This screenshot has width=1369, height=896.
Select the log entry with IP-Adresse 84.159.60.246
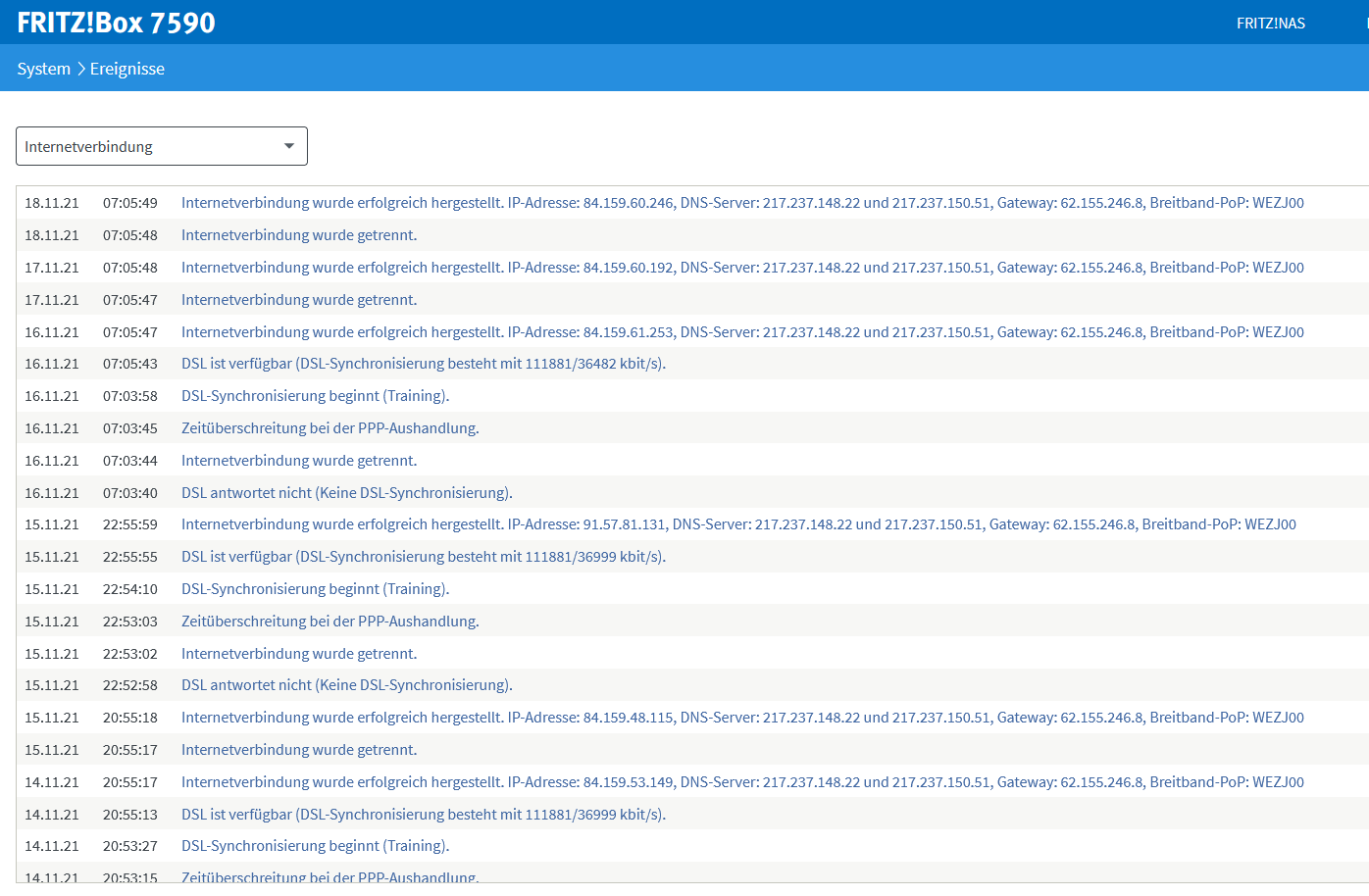pyautogui.click(x=741, y=203)
